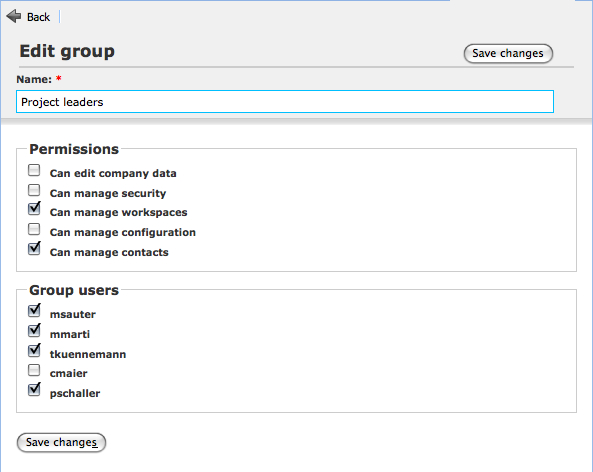593x472 pixels.
Task: Click the pschaller user label
Action: pos(75,393)
